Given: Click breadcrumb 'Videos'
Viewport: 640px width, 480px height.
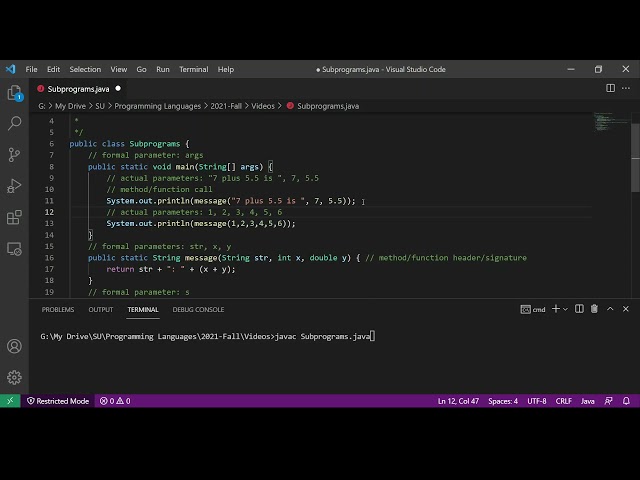Looking at the screenshot, I should click(x=263, y=106).
